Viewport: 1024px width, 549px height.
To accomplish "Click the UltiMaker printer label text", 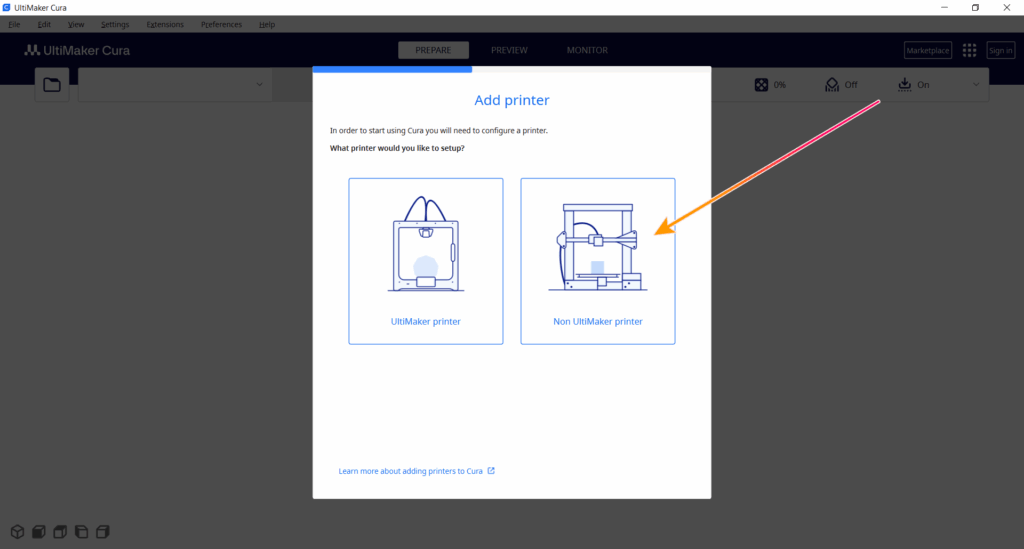I will (426, 321).
